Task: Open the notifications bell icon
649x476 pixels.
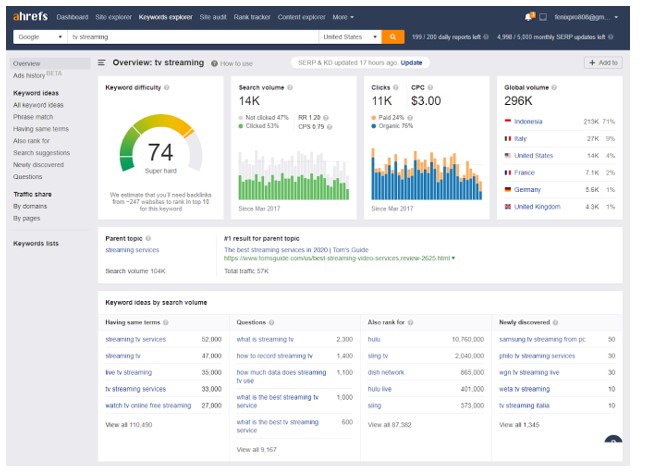Action: click(529, 17)
